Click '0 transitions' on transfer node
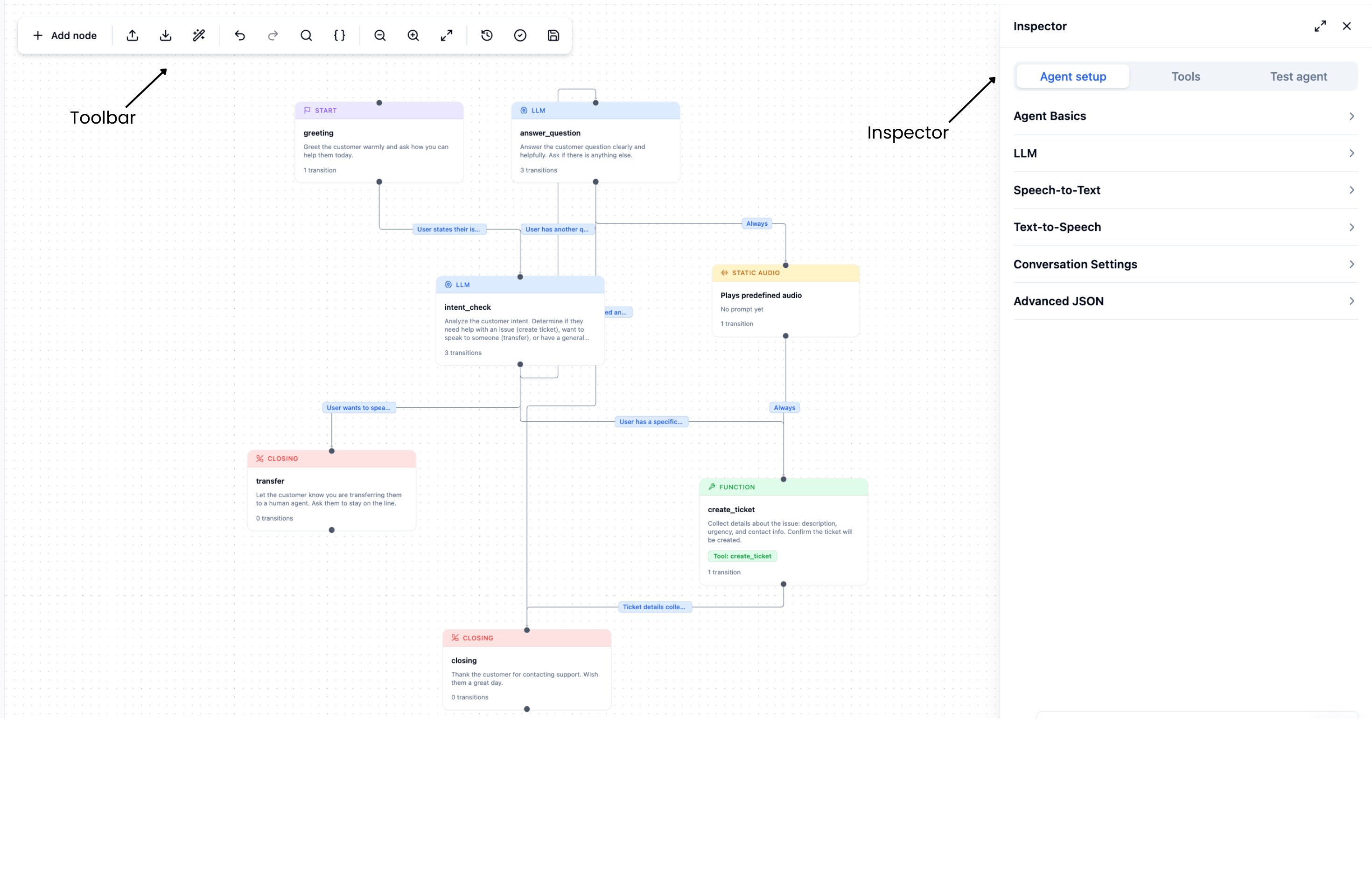Viewport: 1372px width, 892px height. coord(274,519)
